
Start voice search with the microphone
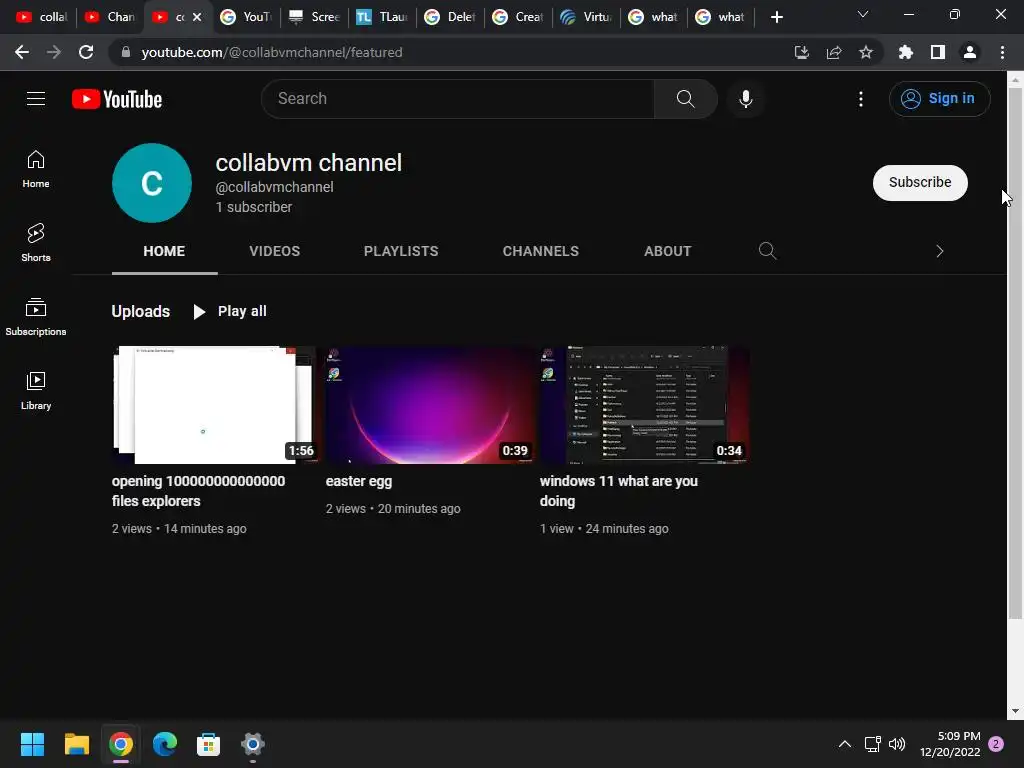pyautogui.click(x=745, y=99)
